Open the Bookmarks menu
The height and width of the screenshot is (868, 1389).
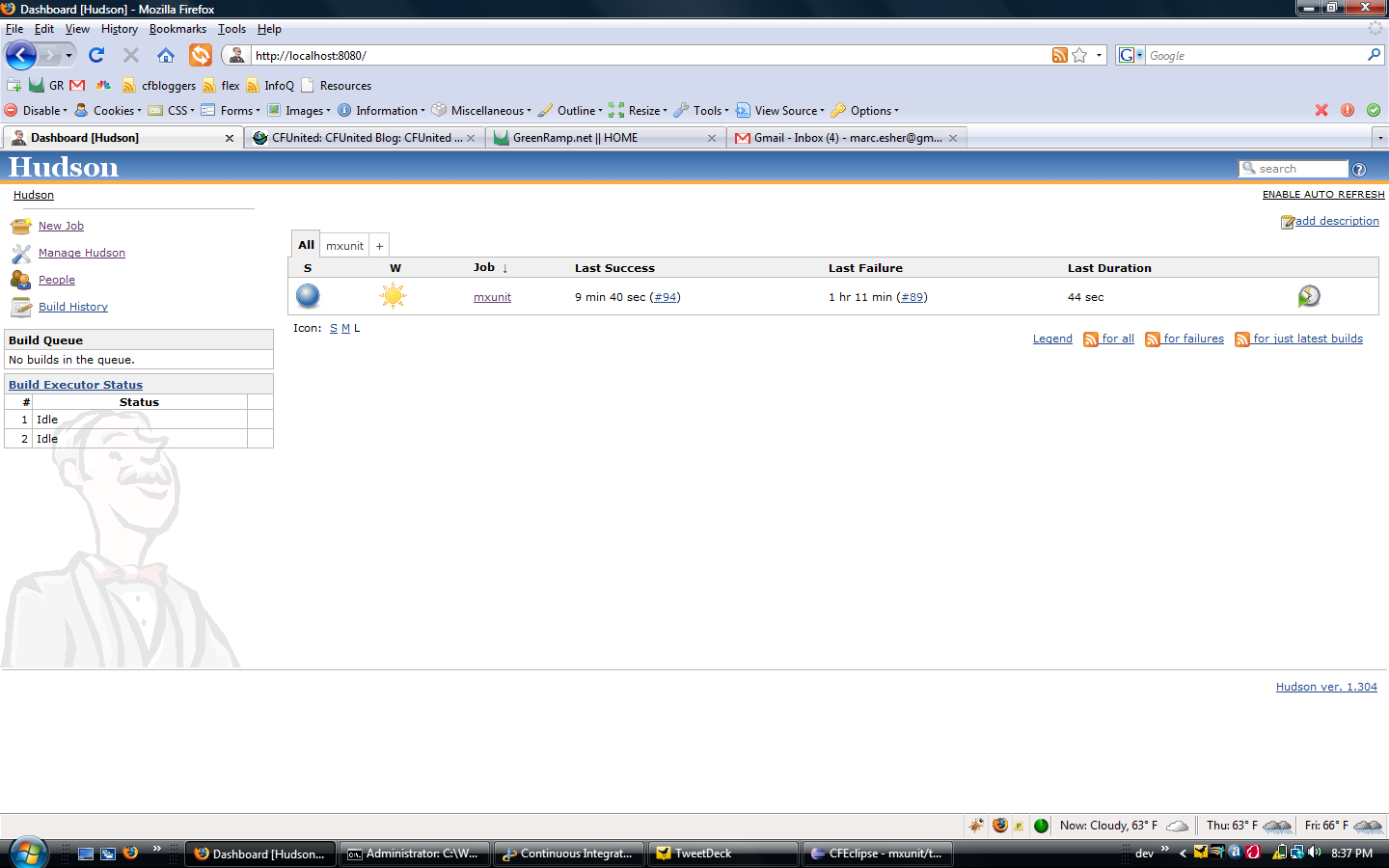point(177,29)
